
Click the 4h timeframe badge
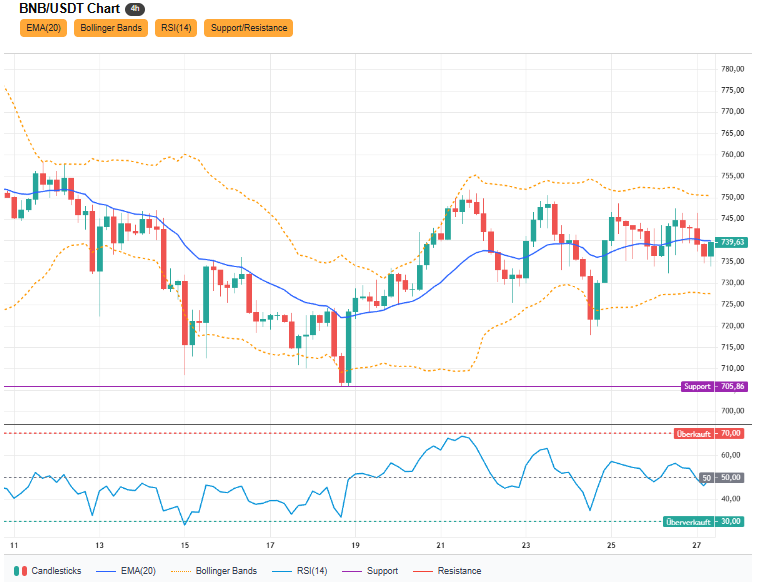135,9
